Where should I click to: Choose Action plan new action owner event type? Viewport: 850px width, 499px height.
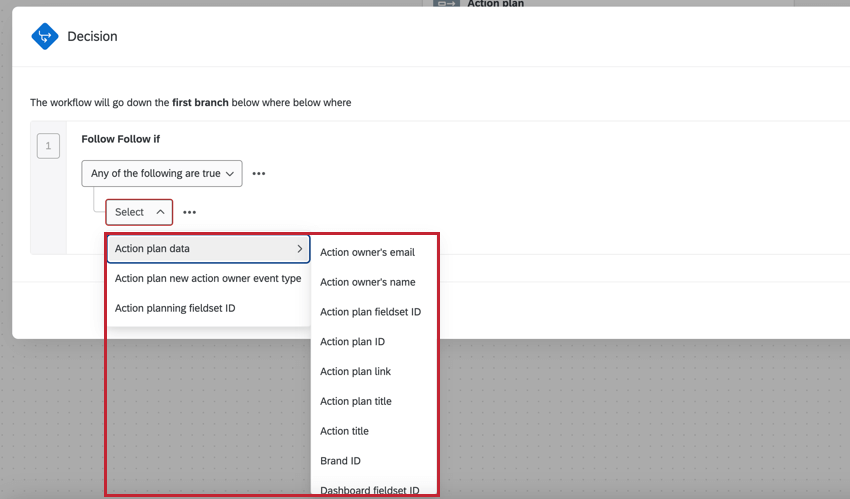208,278
